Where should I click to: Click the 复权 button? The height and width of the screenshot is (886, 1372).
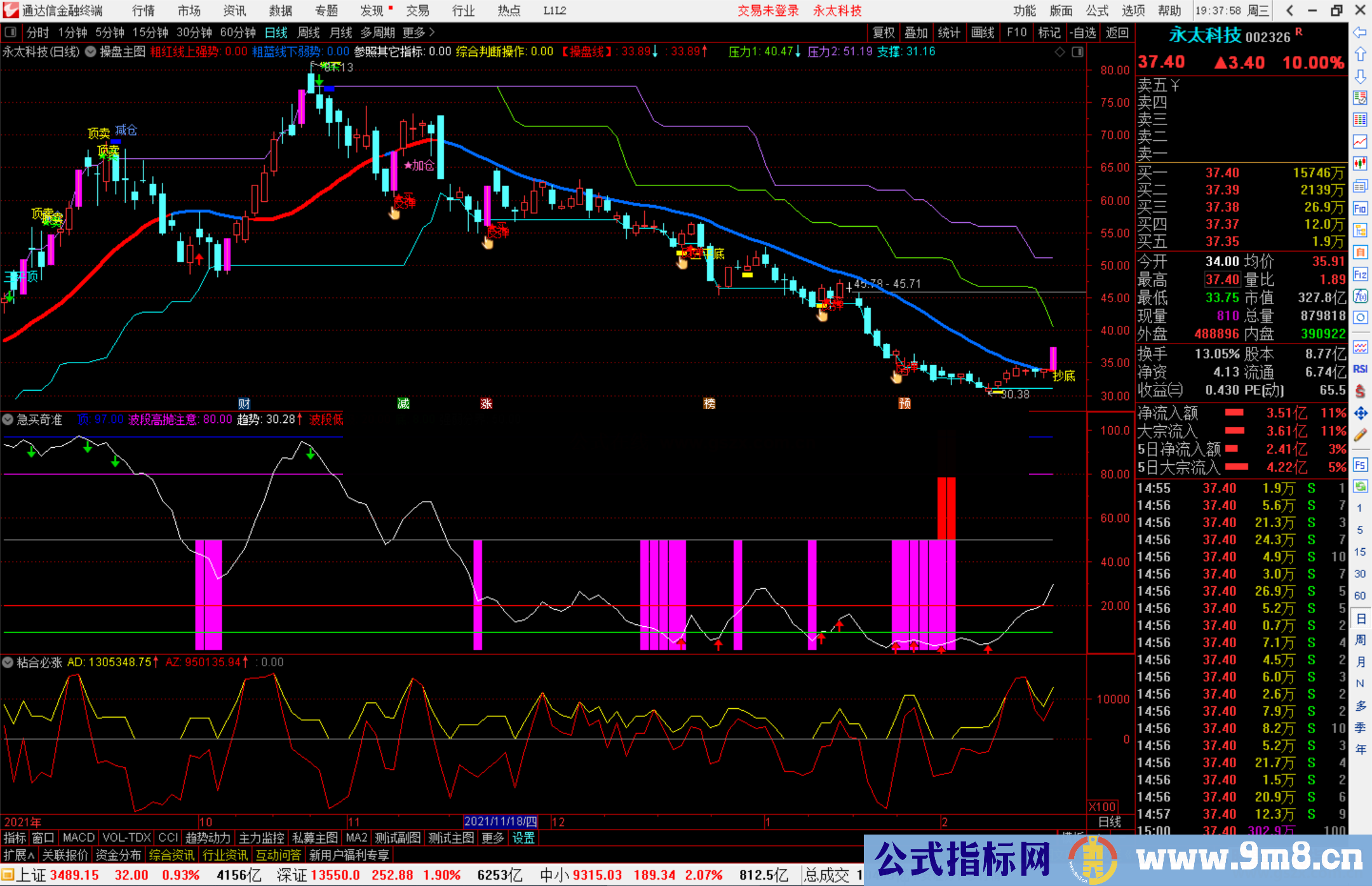click(x=883, y=32)
